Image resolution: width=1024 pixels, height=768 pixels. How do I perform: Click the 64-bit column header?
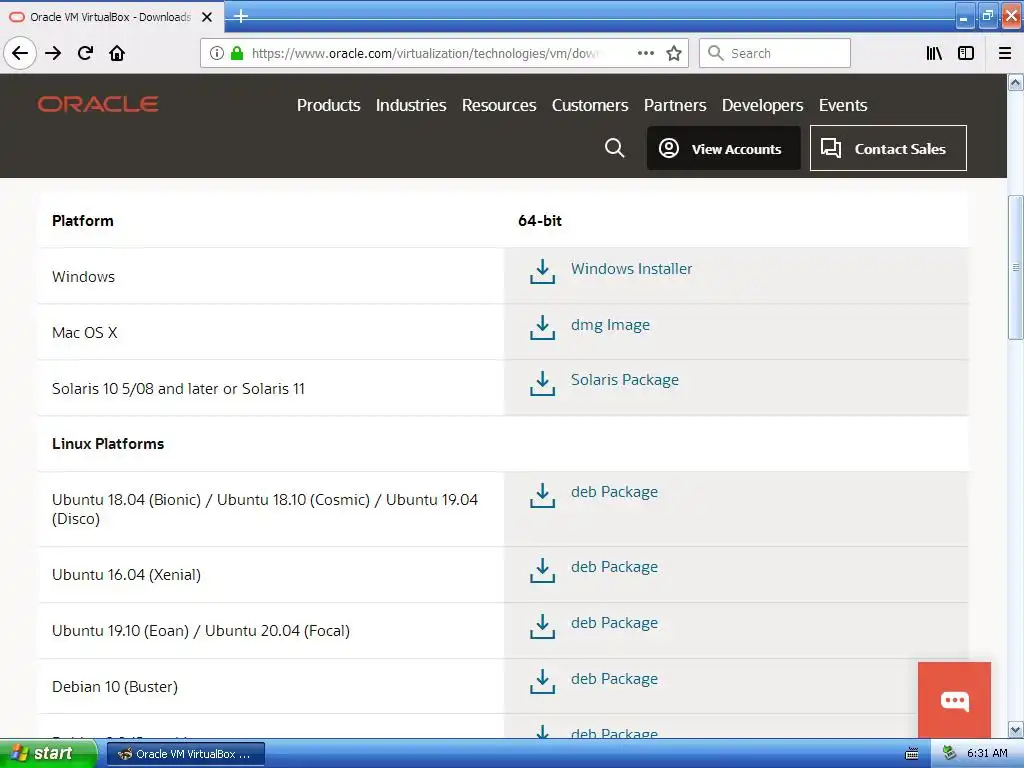click(540, 221)
